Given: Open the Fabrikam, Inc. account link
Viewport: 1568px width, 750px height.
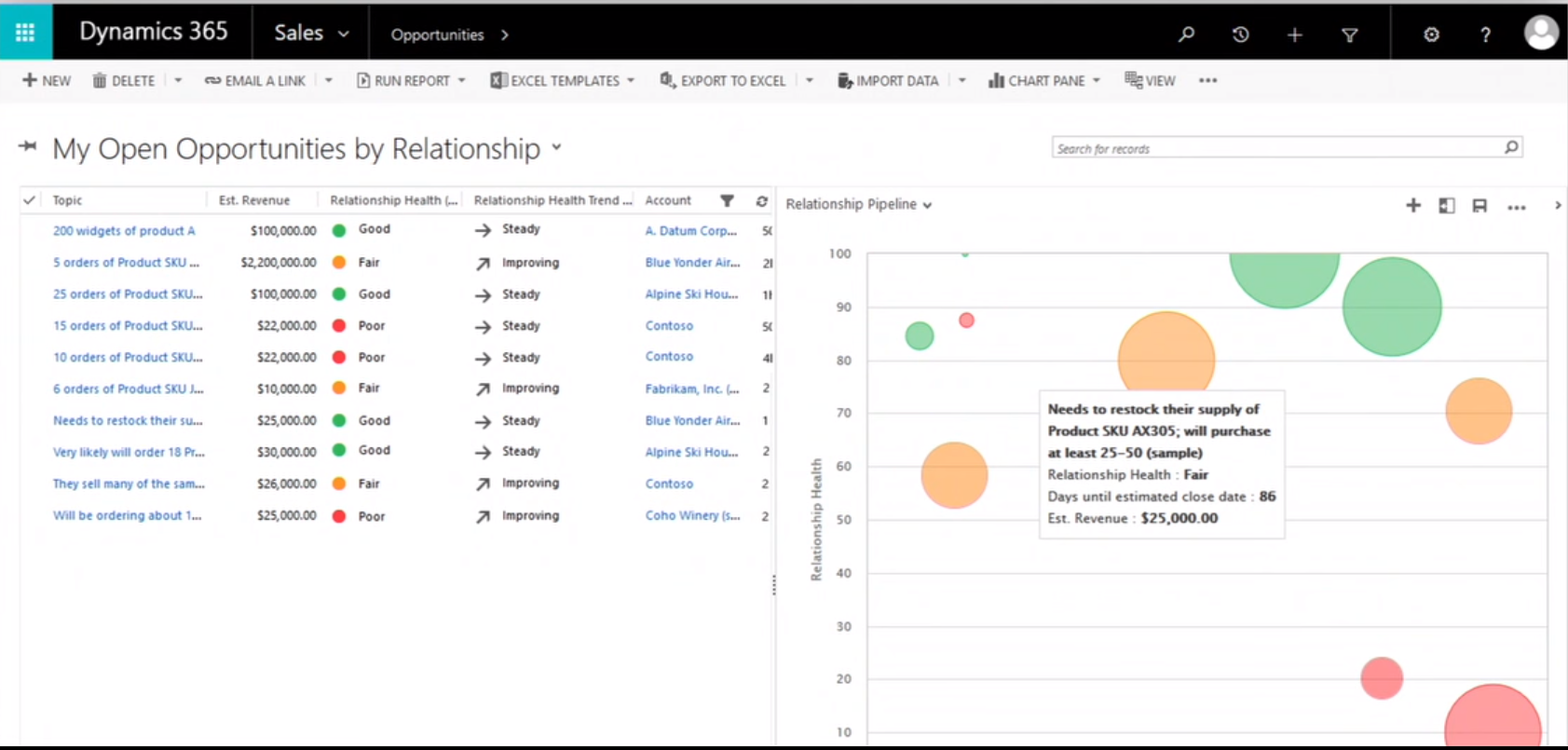Looking at the screenshot, I should (692, 389).
